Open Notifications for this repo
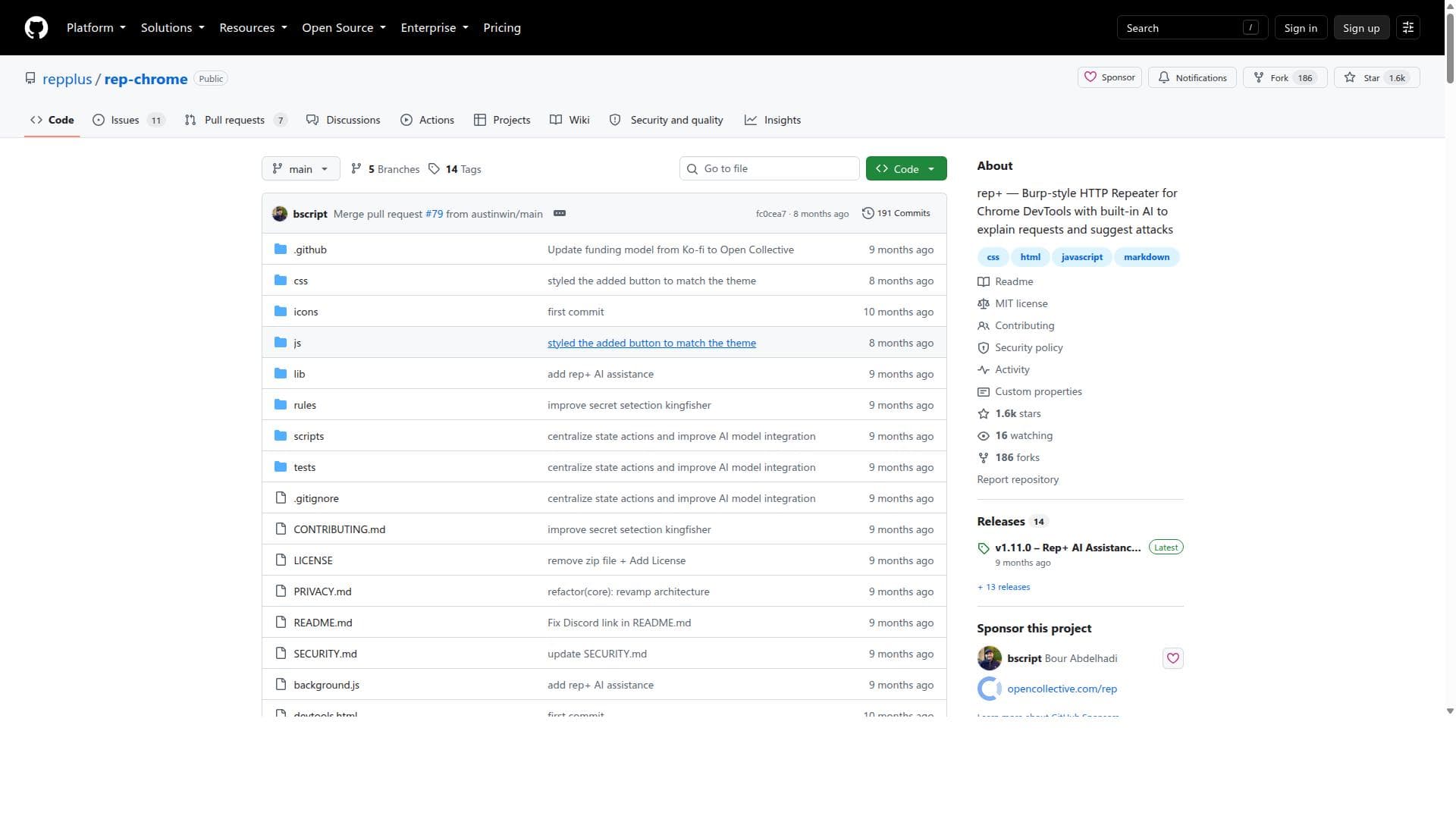Image resolution: width=1456 pixels, height=819 pixels. coord(1192,77)
